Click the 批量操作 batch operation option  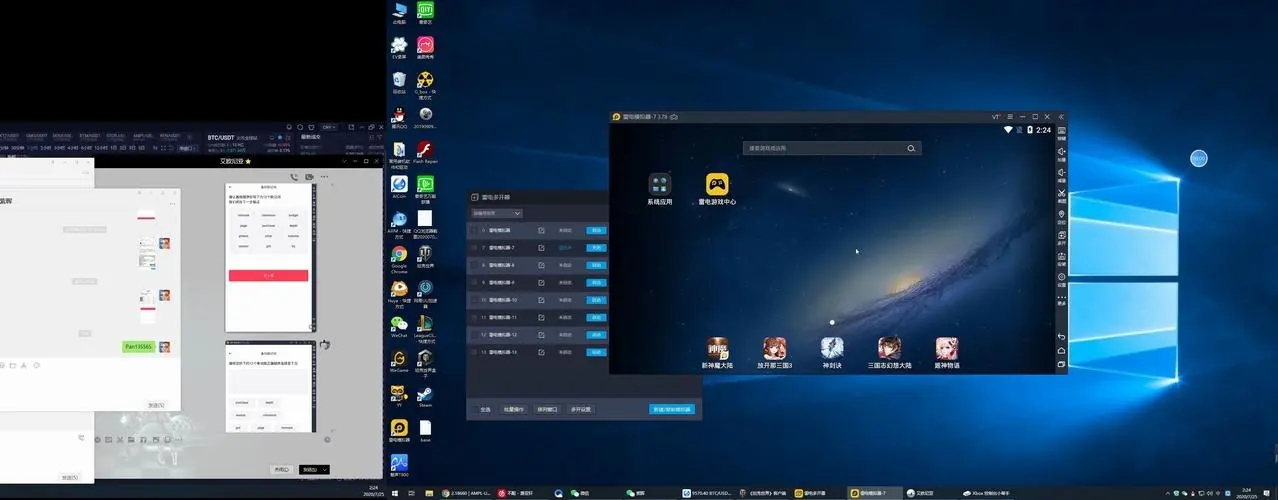click(514, 409)
